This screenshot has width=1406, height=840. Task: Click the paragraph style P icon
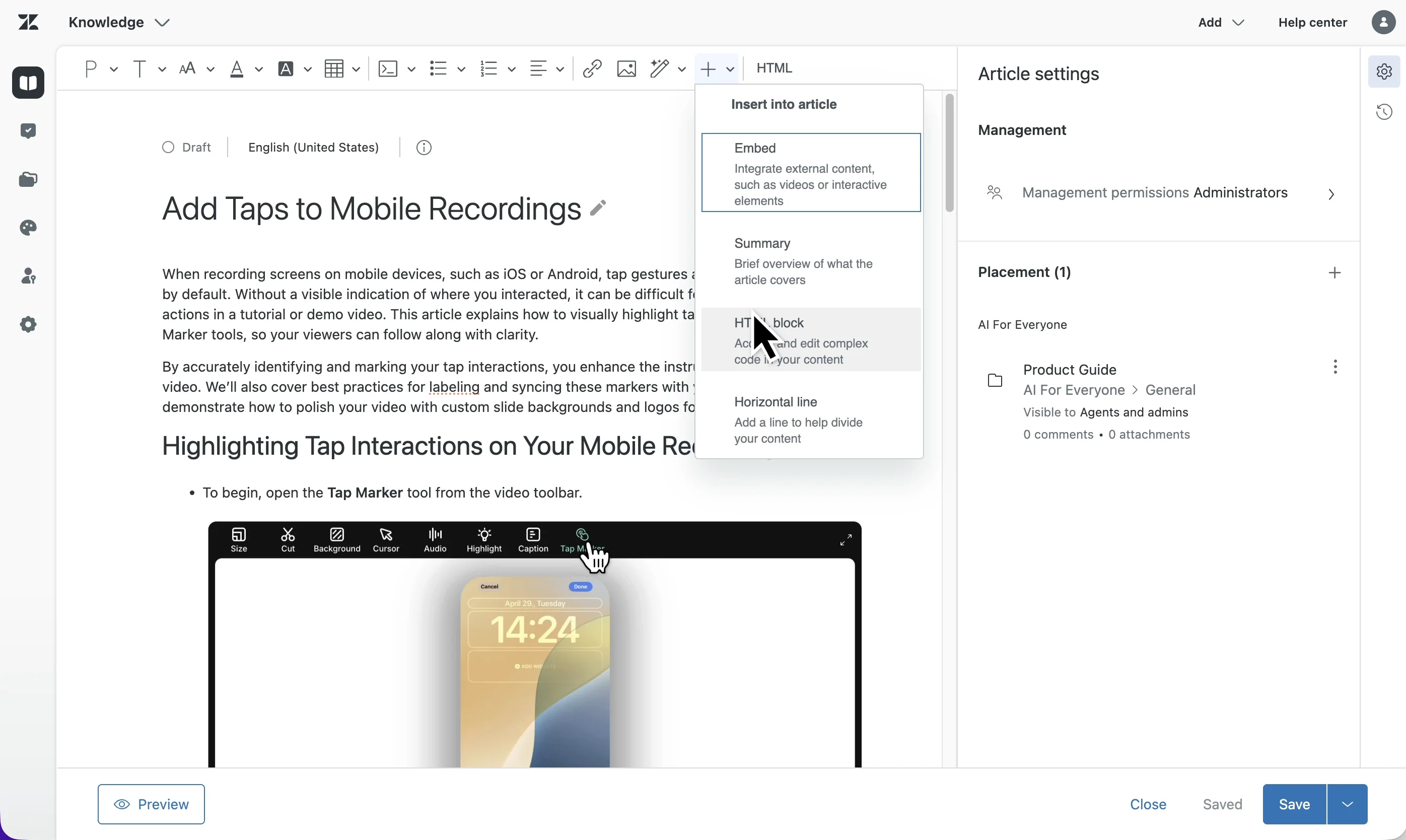coord(91,68)
